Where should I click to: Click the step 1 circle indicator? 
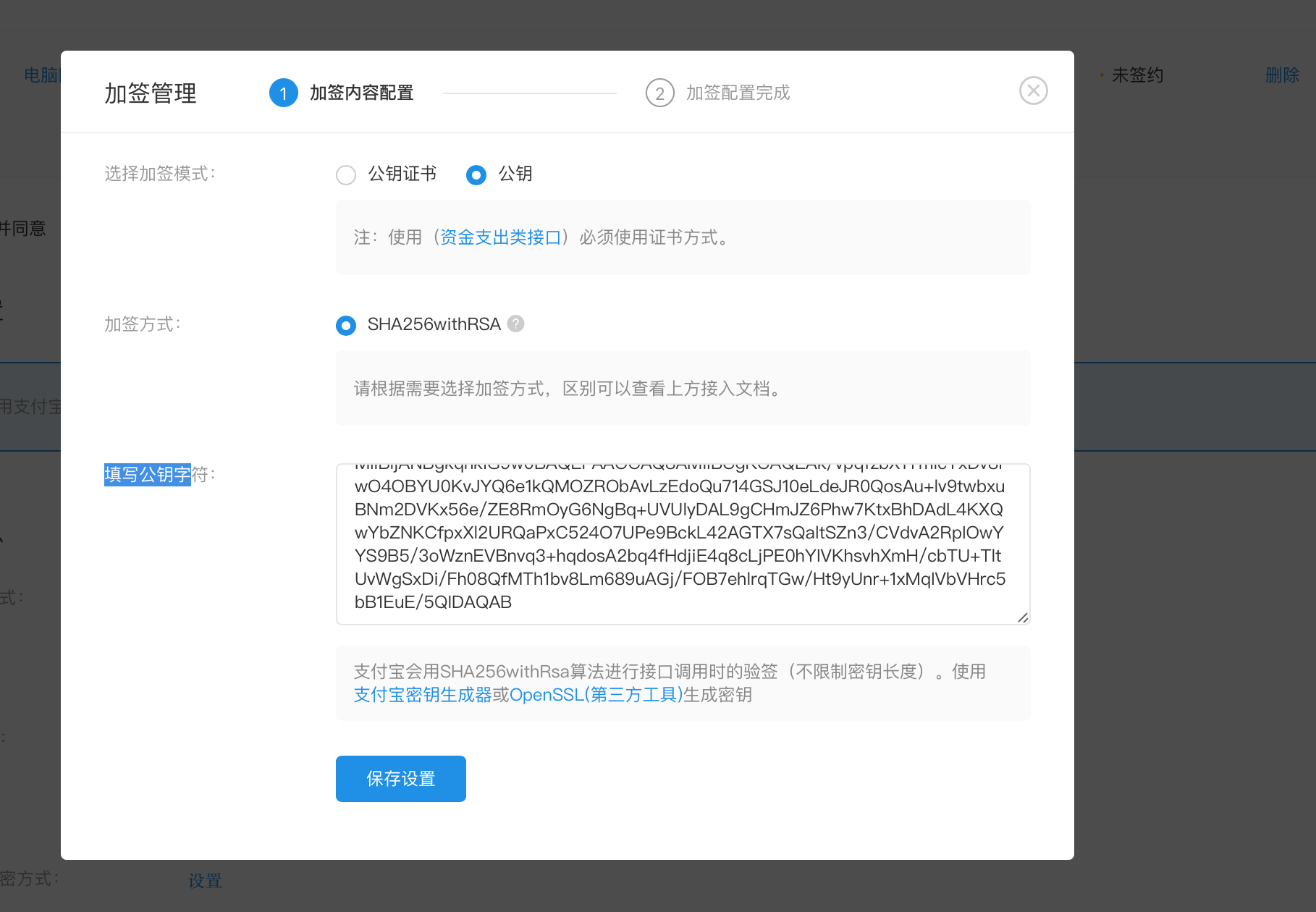pos(283,93)
